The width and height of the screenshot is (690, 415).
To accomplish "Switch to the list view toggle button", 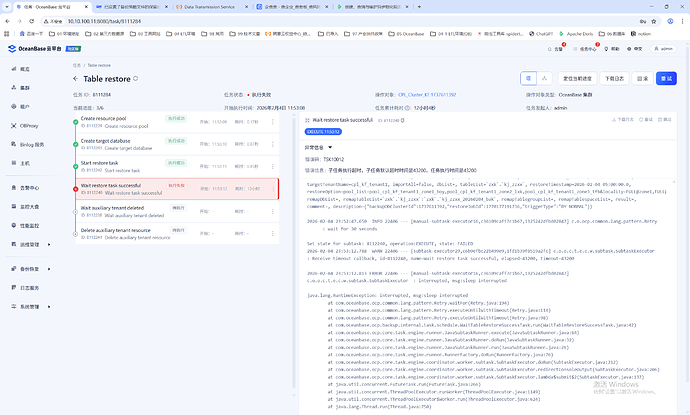I will [528, 78].
